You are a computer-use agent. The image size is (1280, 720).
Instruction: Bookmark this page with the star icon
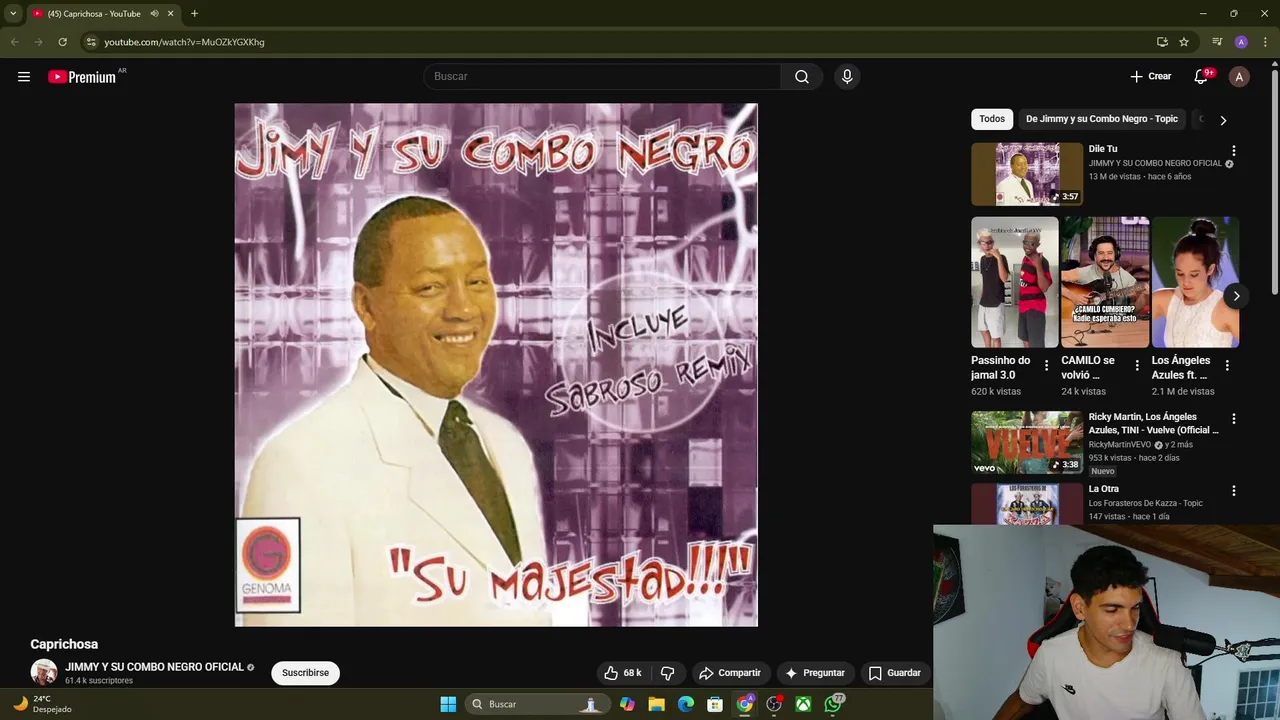click(x=1184, y=42)
